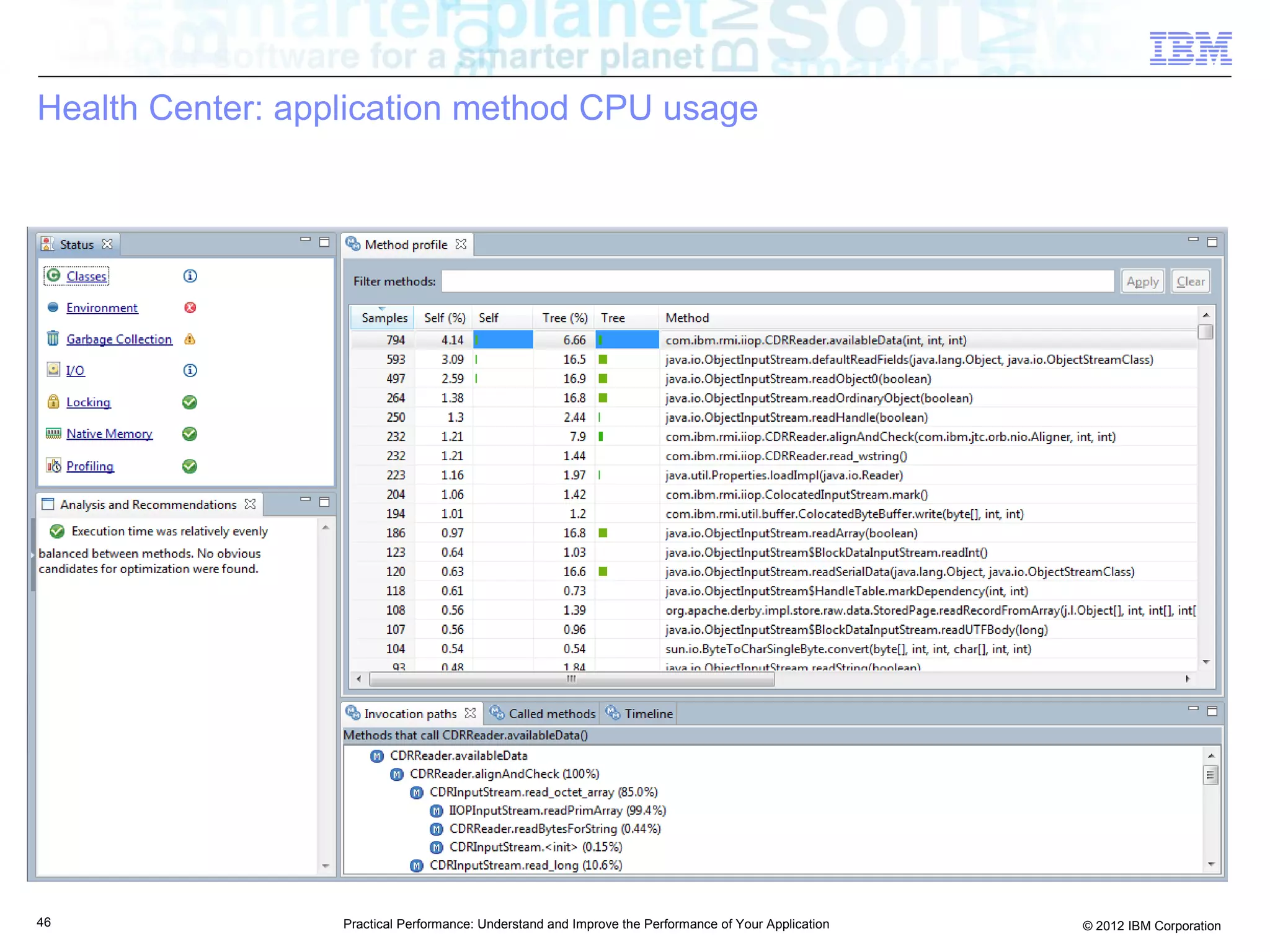The height and width of the screenshot is (952, 1270).
Task: Open the Locking link
Action: [88, 402]
